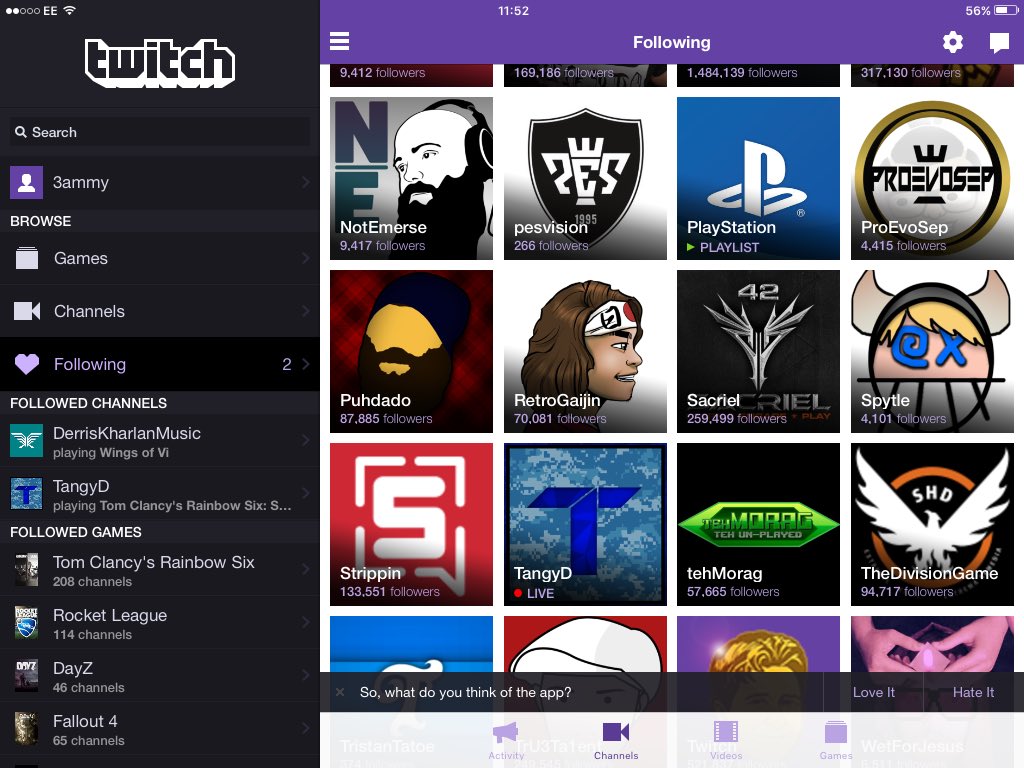Tap the 3ammy profile avatar icon
The width and height of the screenshot is (1024, 768).
(x=27, y=182)
